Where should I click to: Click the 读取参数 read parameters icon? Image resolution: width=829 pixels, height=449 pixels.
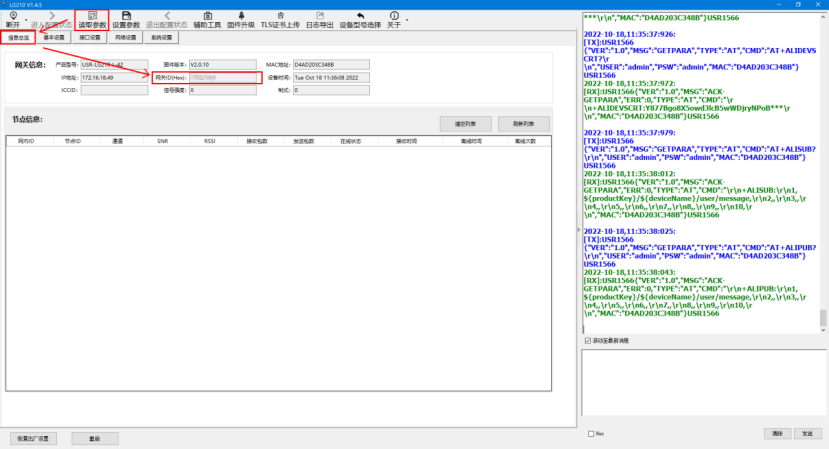[92, 19]
